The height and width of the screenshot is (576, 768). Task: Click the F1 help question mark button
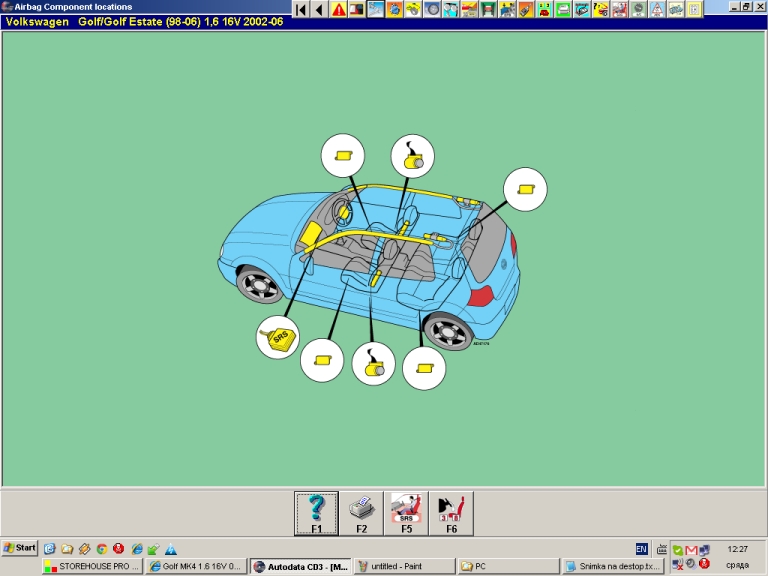[316, 513]
